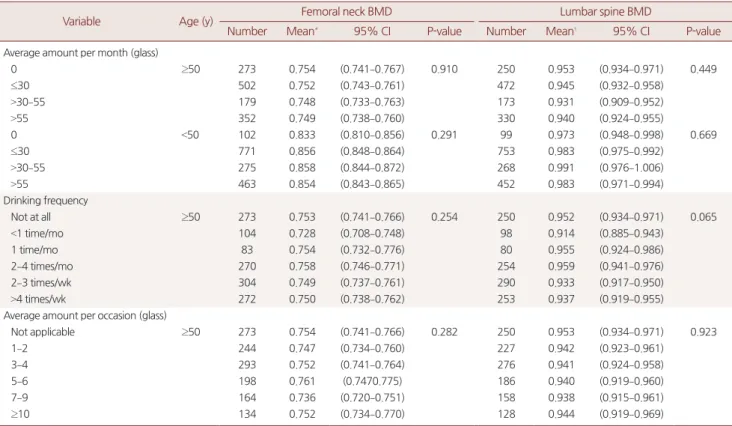This screenshot has height=426, width=732.
Task: Click the CI cell '(0.885–0.943)'
Action: click(x=631, y=233)
